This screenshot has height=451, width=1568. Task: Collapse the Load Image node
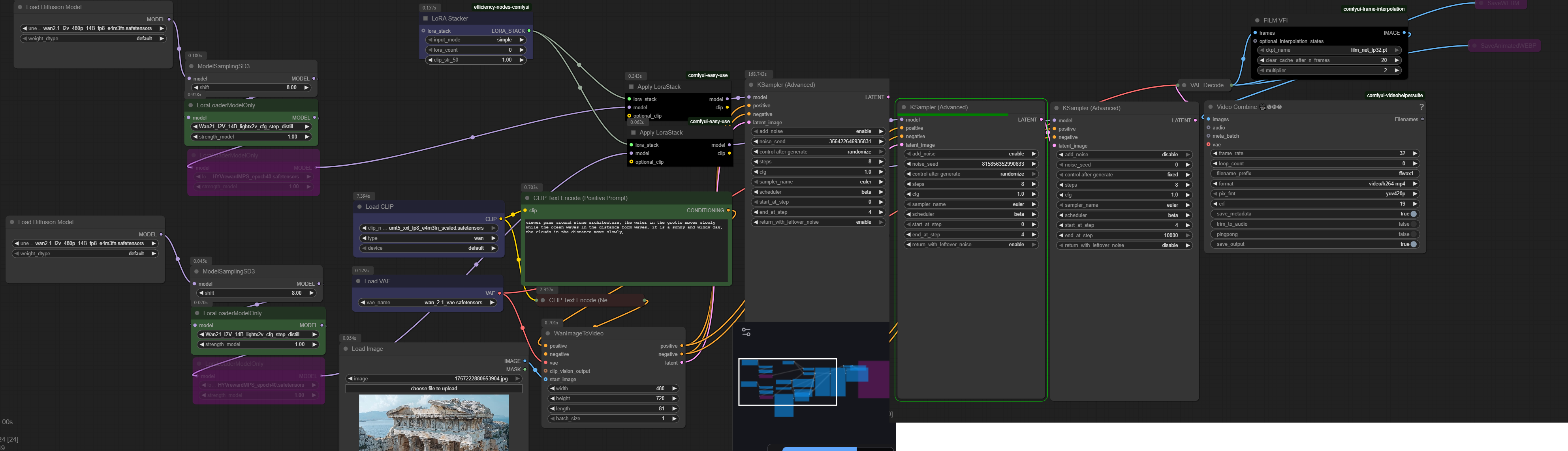[x=346, y=349]
